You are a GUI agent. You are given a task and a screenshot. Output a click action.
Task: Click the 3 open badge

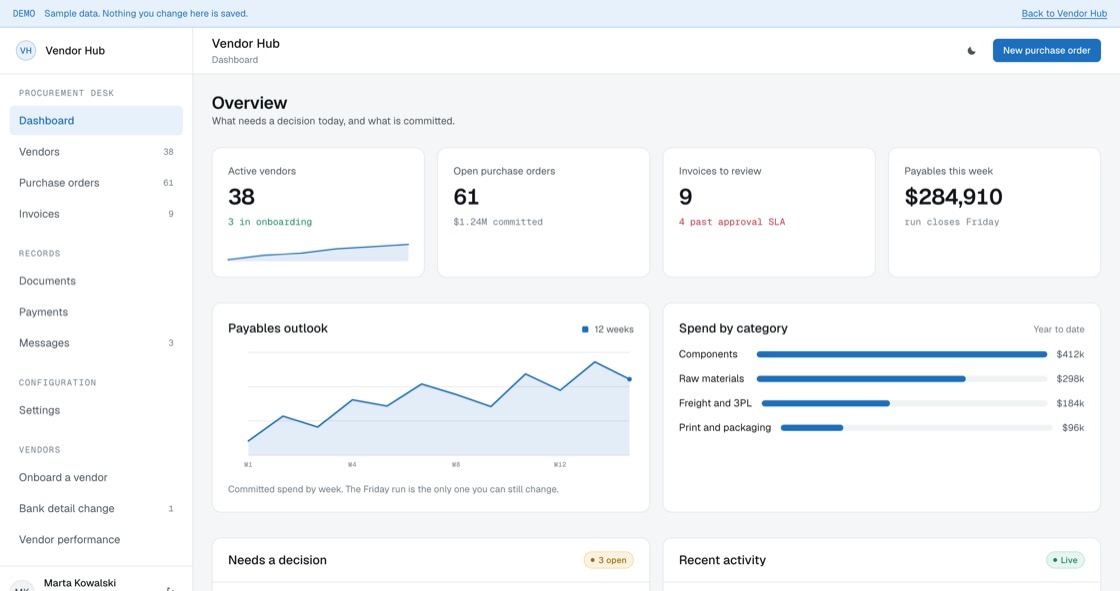[609, 560]
